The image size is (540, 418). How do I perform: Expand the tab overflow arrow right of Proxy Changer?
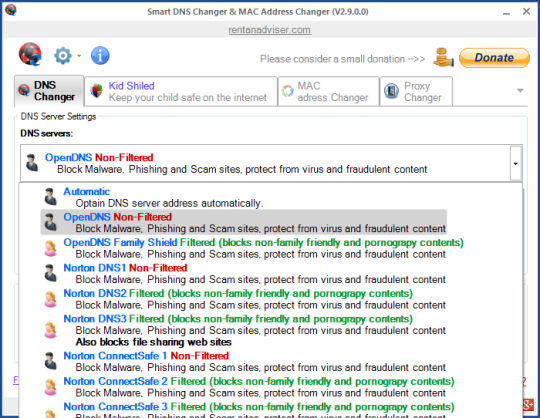(x=520, y=91)
